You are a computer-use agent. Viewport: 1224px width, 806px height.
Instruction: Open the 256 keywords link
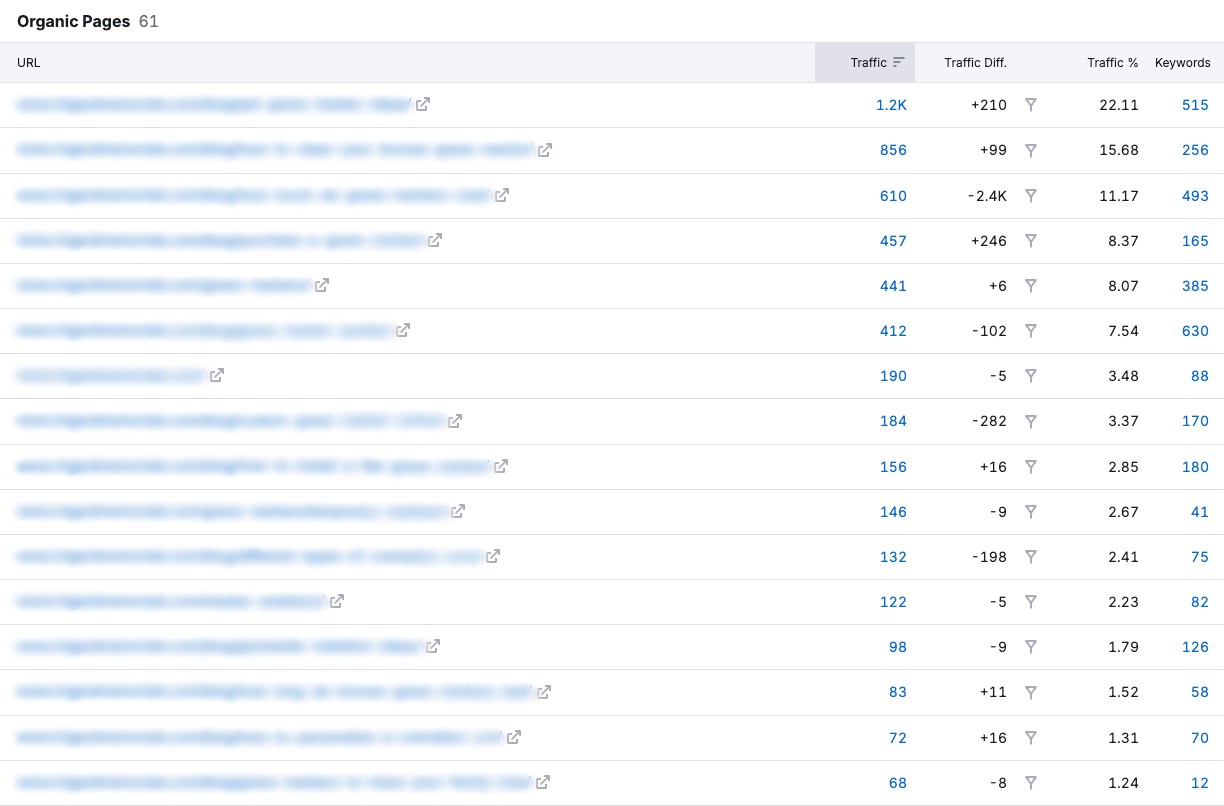1195,150
